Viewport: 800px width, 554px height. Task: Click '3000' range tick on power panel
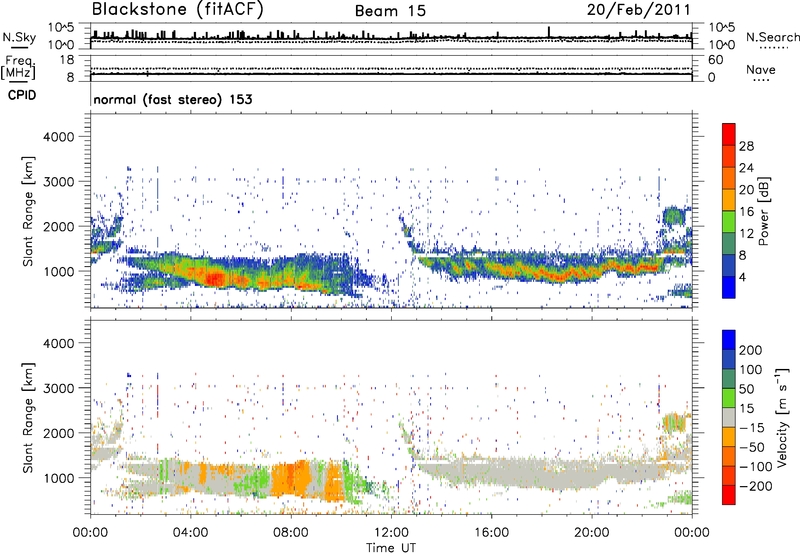click(x=58, y=182)
